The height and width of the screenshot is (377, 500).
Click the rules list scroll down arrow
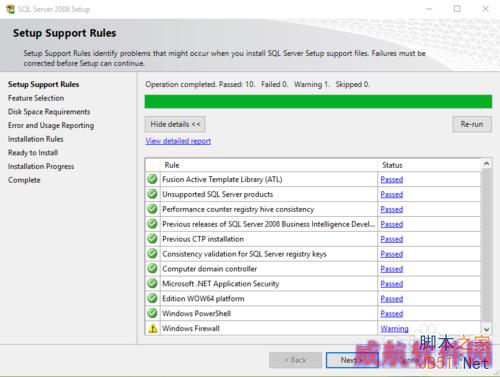(x=486, y=329)
